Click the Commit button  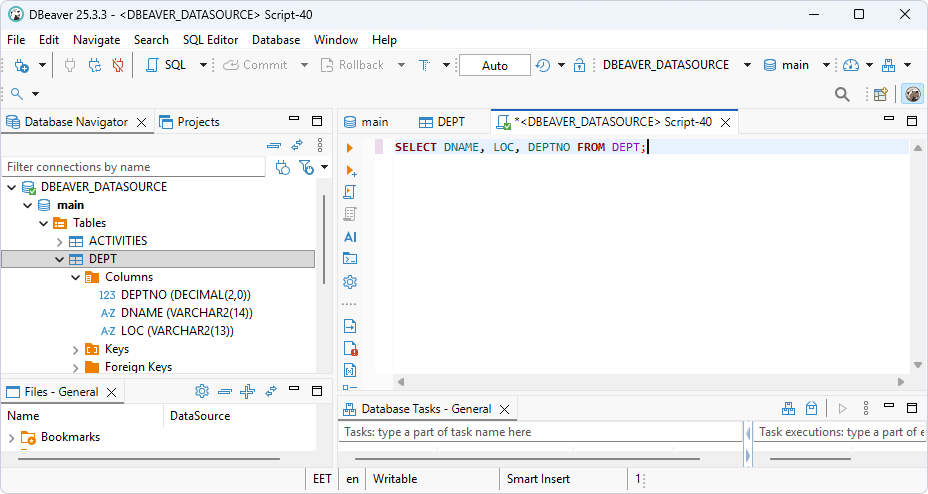(255, 65)
